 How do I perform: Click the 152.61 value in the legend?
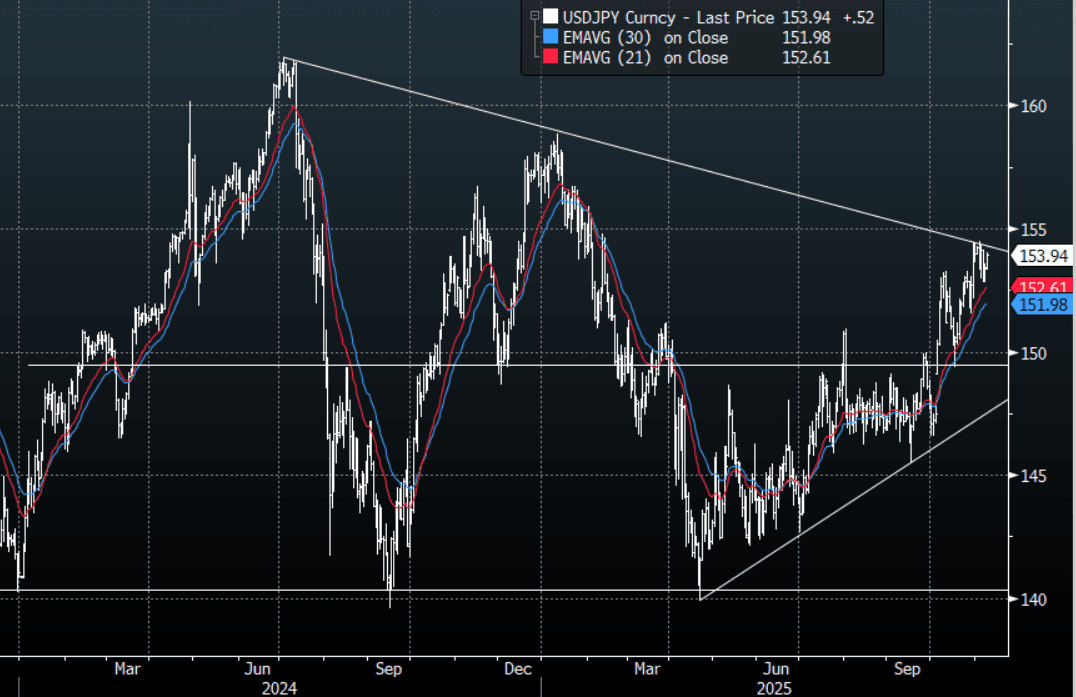[x=806, y=58]
